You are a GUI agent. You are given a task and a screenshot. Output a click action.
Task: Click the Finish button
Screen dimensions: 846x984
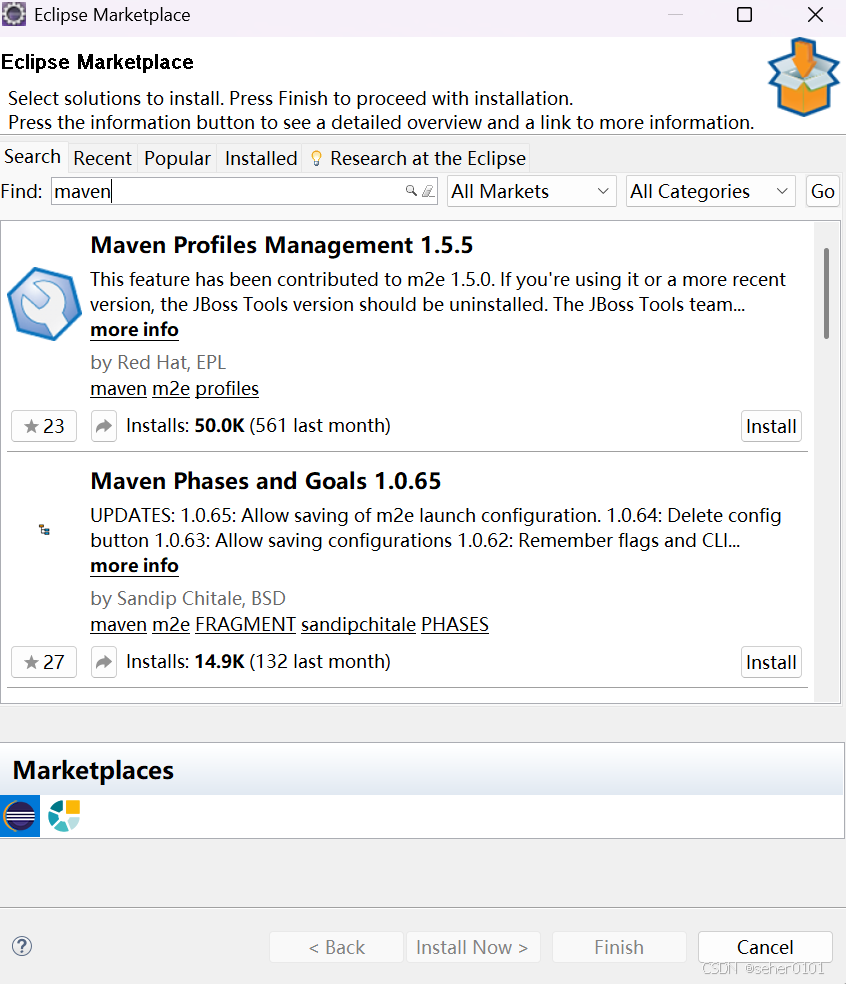(x=619, y=947)
